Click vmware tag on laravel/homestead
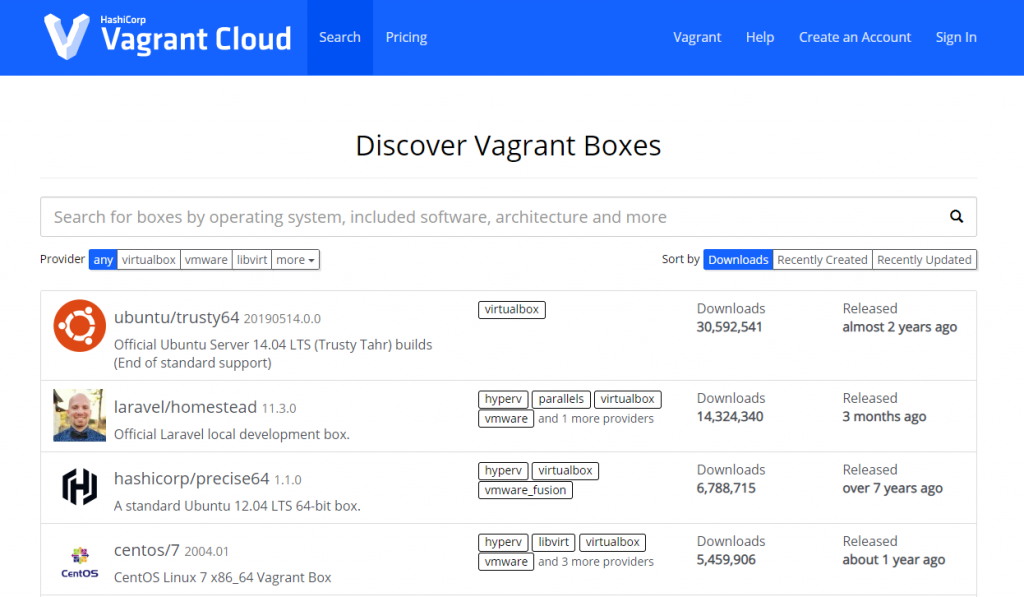The image size is (1024, 597). point(505,419)
